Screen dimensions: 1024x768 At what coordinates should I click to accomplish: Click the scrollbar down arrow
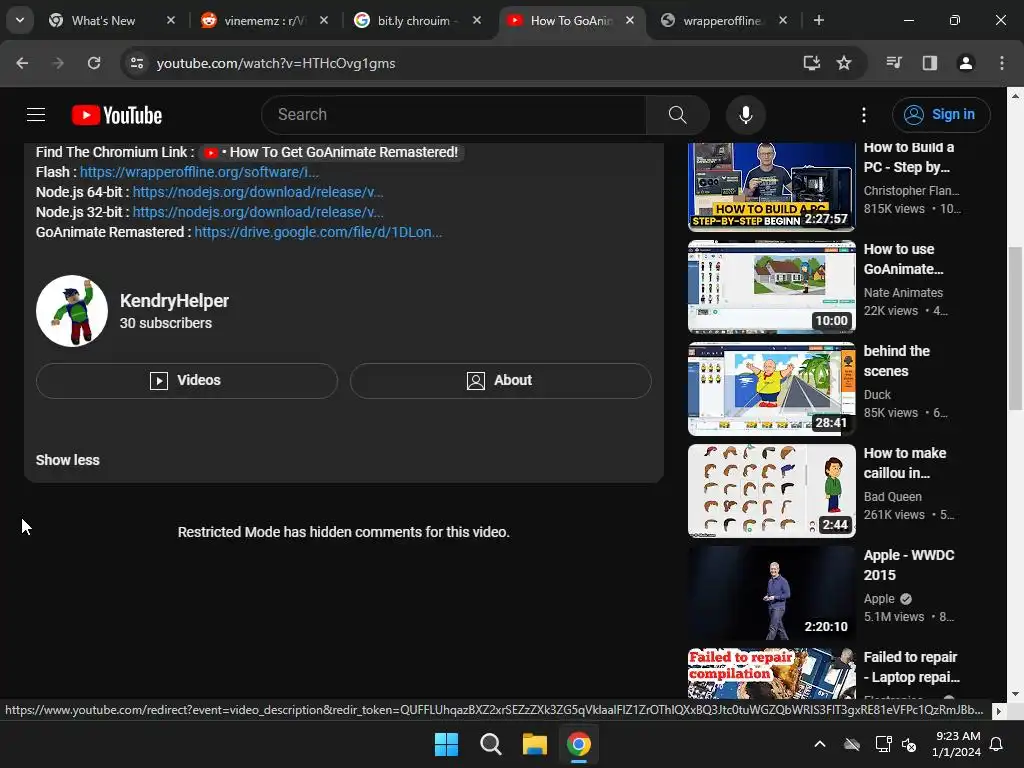[1015, 694]
